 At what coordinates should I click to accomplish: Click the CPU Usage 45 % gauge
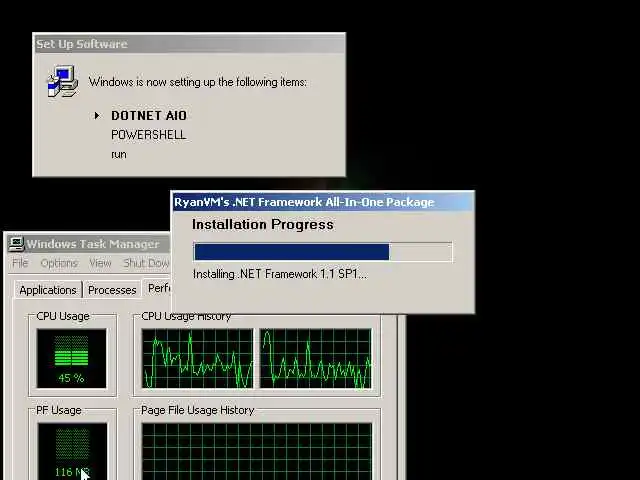point(71,358)
